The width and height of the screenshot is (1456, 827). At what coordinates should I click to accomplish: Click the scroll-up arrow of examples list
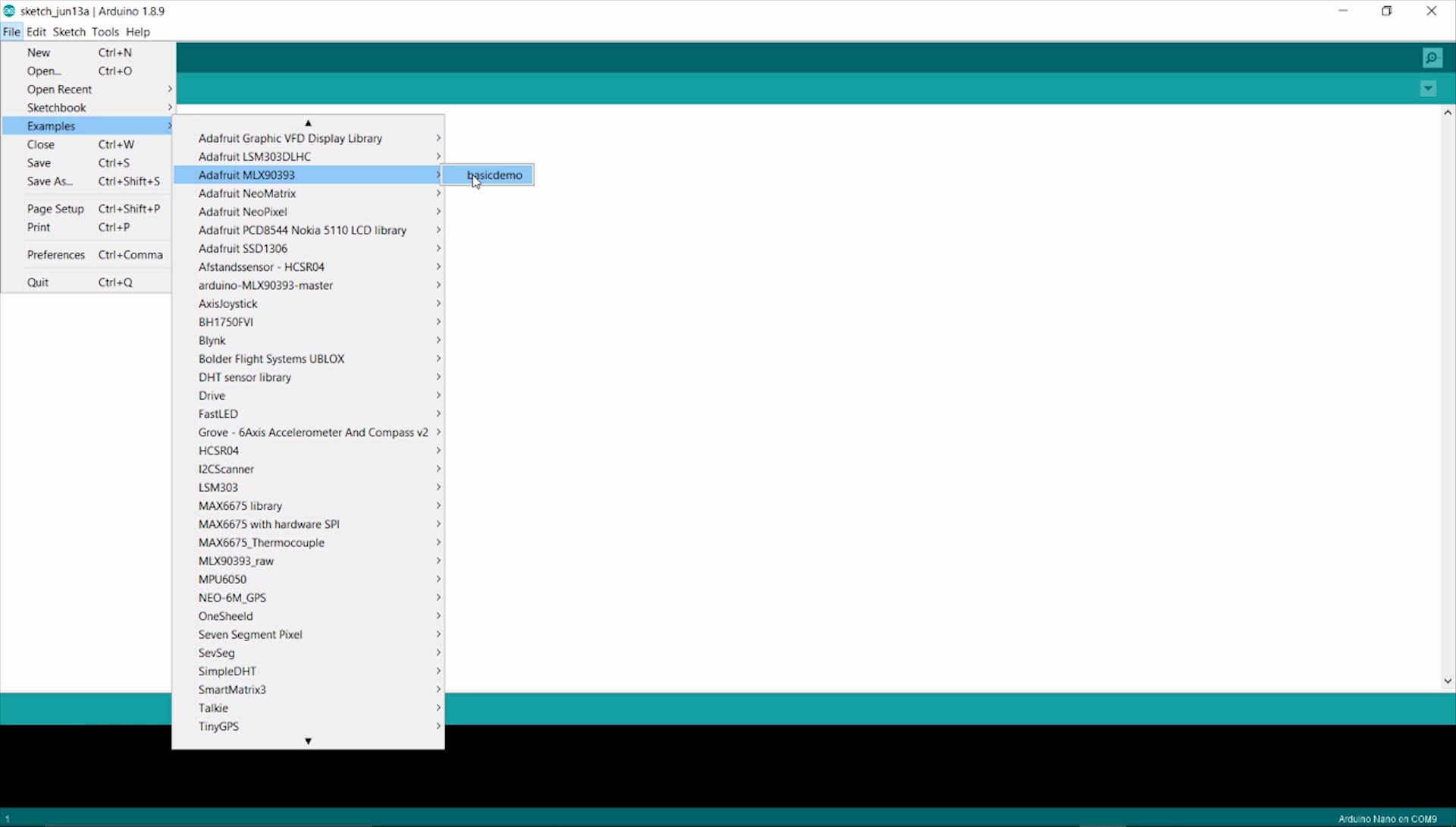[308, 122]
